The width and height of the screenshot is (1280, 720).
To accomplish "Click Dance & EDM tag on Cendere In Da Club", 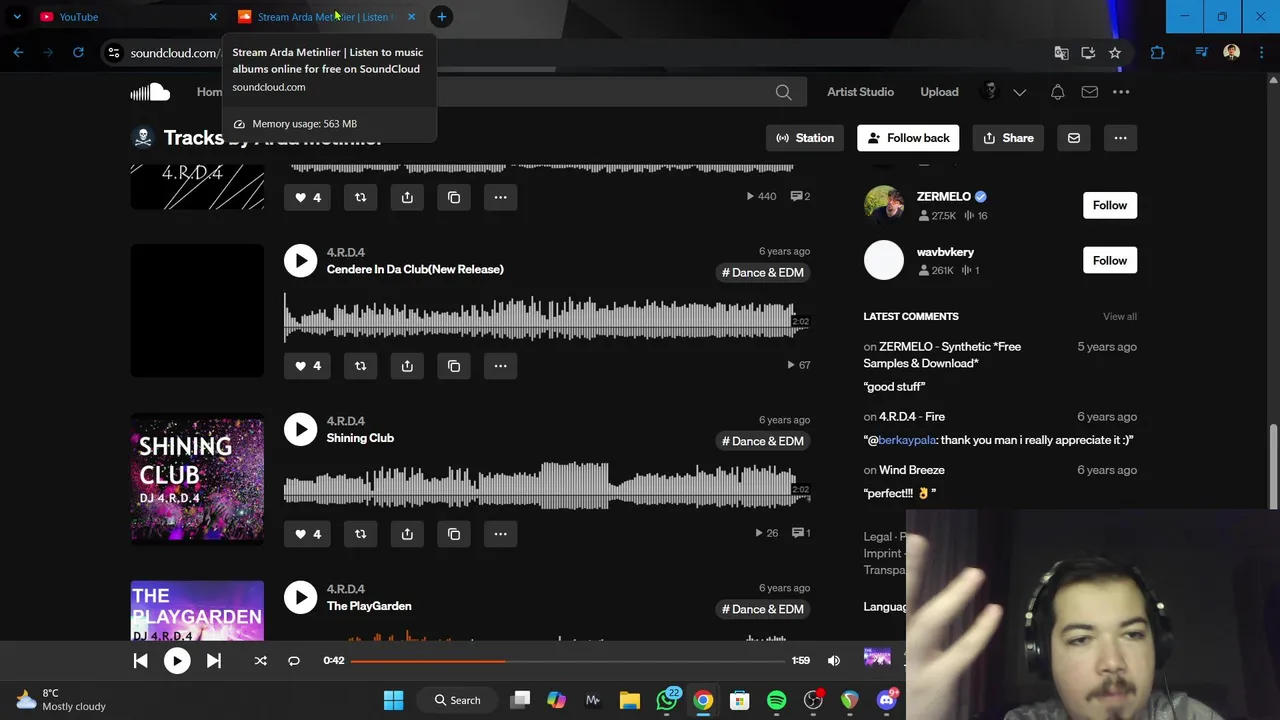I will (763, 272).
